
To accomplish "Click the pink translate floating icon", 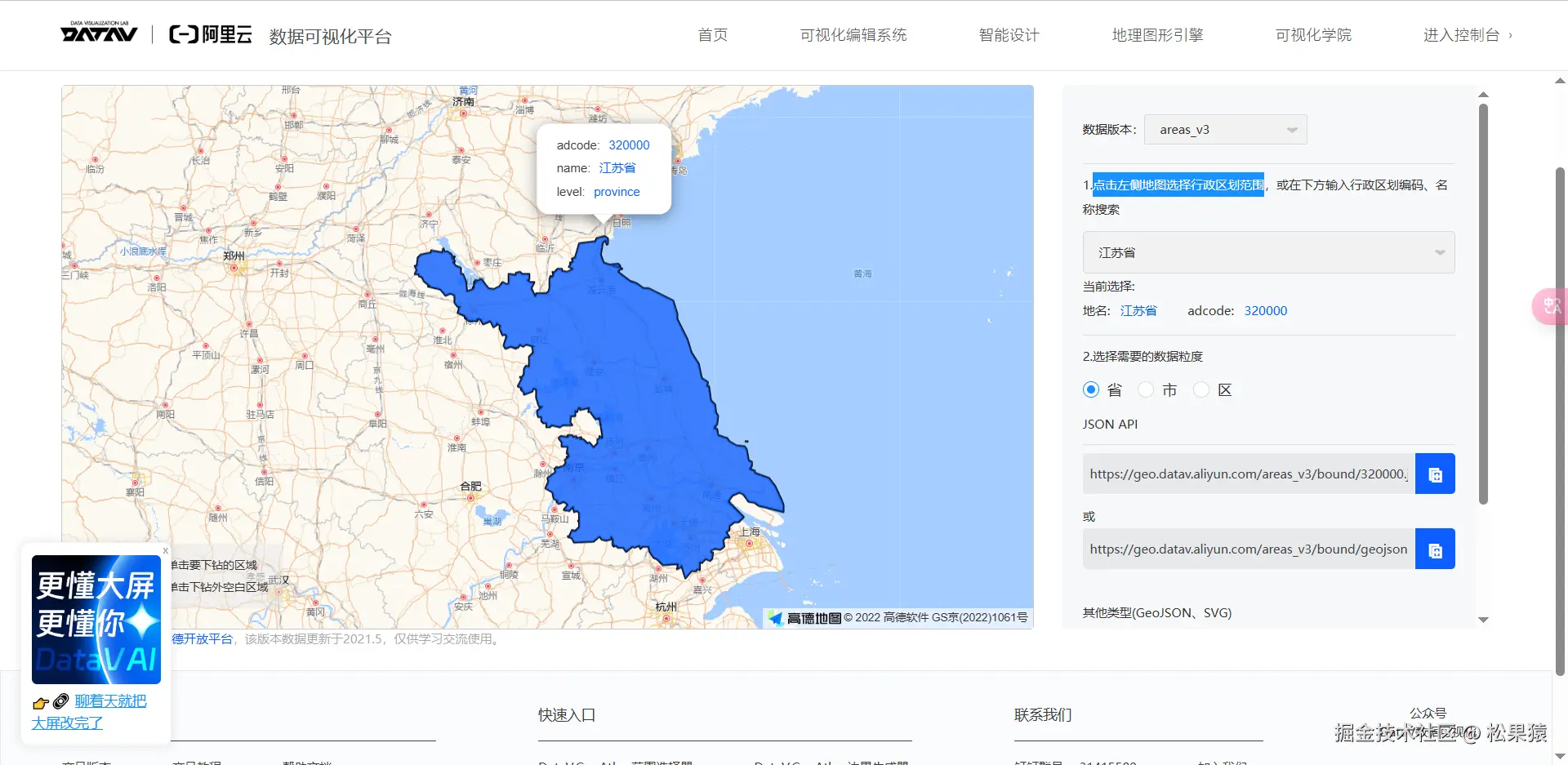I will pos(1551,307).
